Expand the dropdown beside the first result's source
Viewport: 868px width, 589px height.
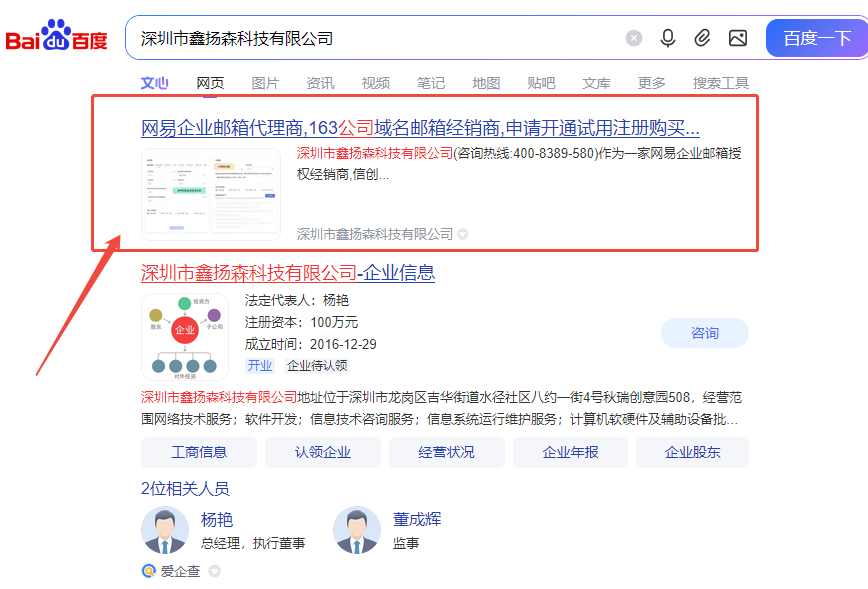tap(463, 235)
